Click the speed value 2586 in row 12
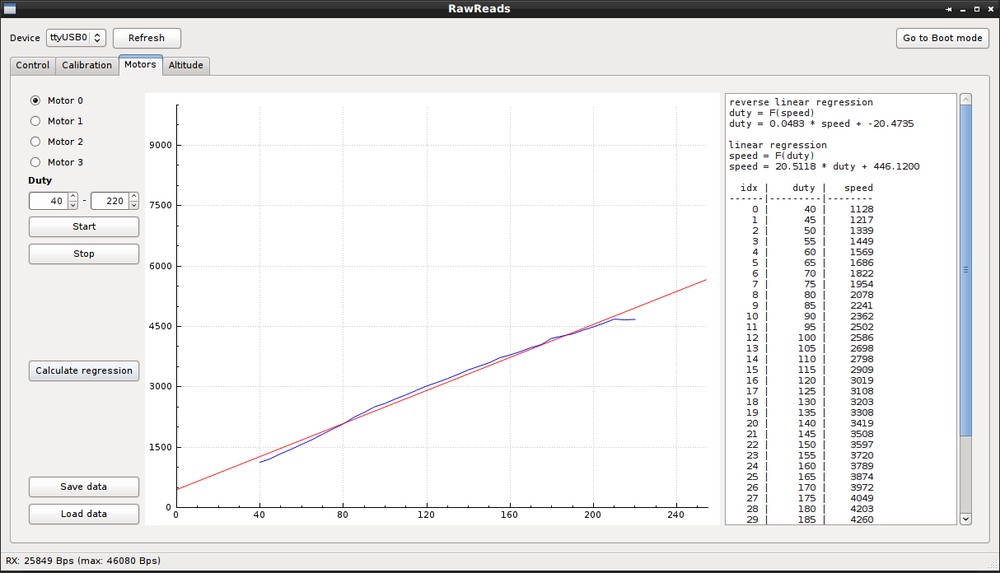The width and height of the screenshot is (1000, 573). point(862,338)
